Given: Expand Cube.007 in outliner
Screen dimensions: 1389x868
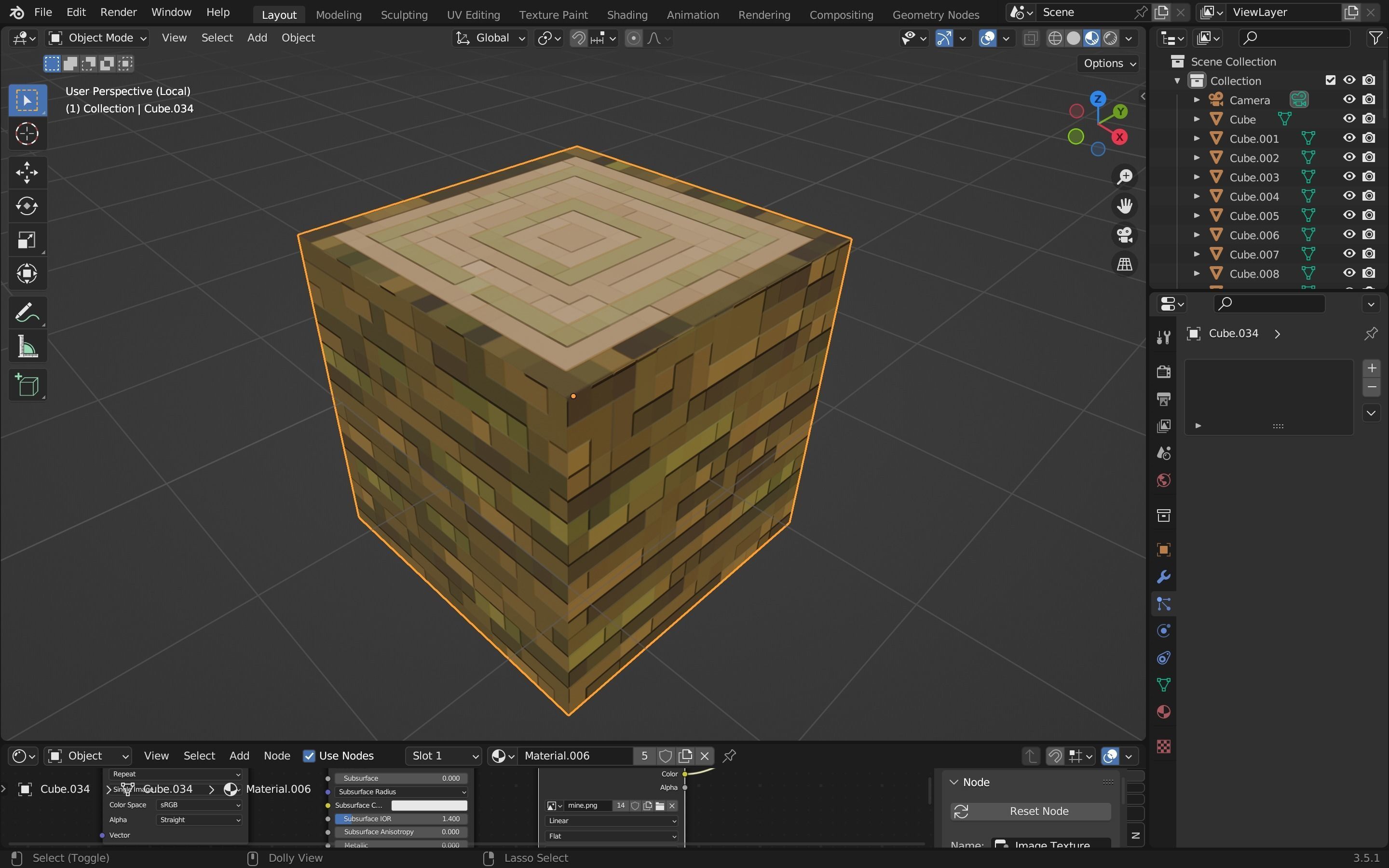Looking at the screenshot, I should (1197, 254).
